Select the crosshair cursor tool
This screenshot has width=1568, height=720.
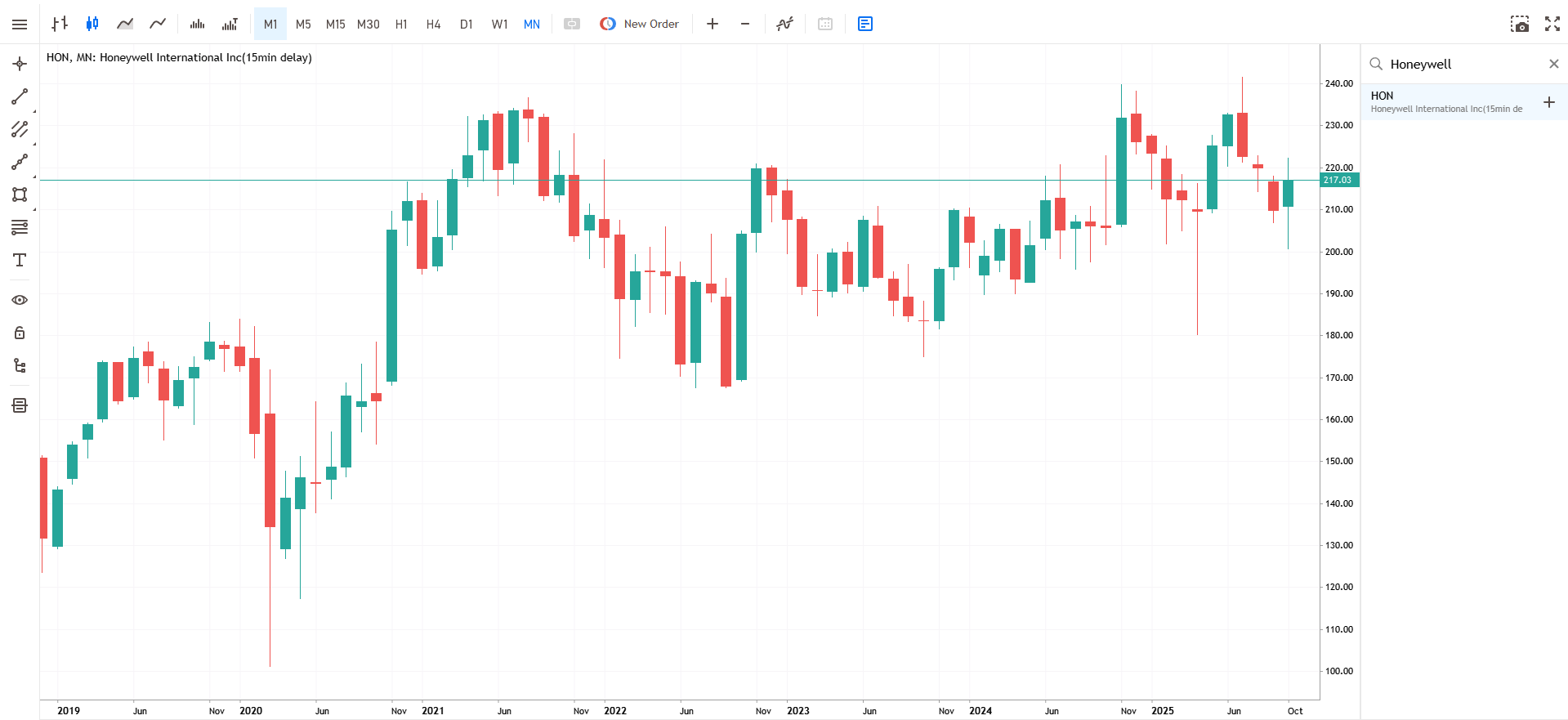pos(20,64)
